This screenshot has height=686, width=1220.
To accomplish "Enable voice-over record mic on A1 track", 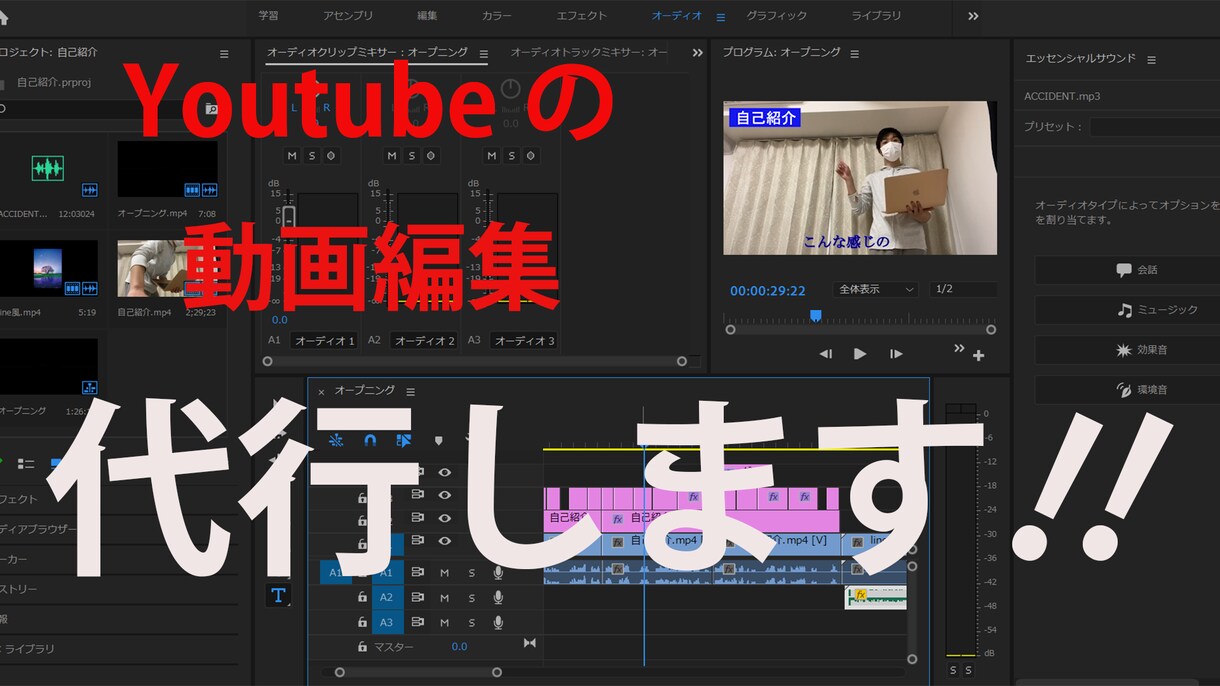I will point(498,572).
